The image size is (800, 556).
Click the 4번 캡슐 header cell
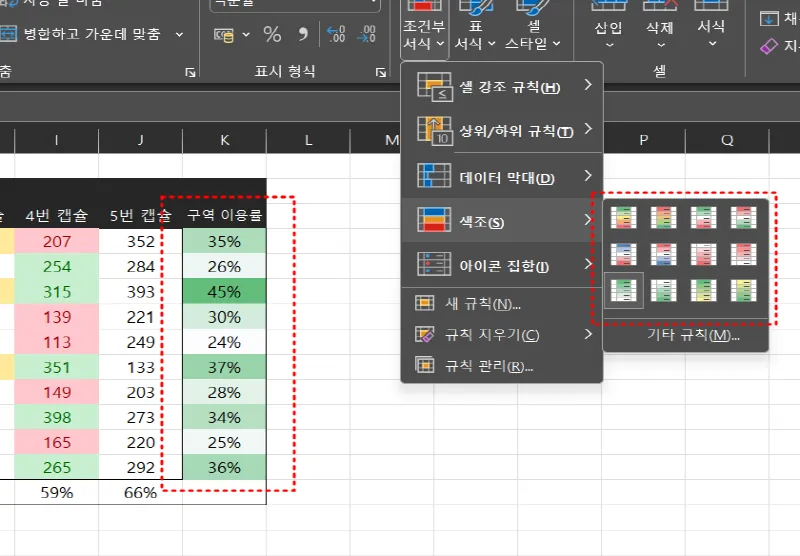[57, 215]
